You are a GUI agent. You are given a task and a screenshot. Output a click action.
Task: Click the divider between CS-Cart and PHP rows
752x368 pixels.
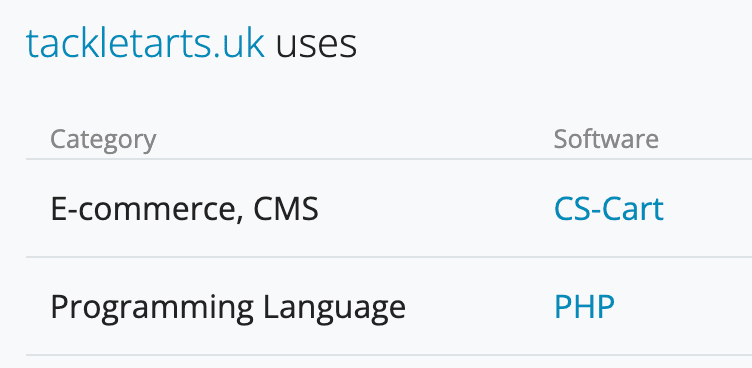(x=389, y=257)
